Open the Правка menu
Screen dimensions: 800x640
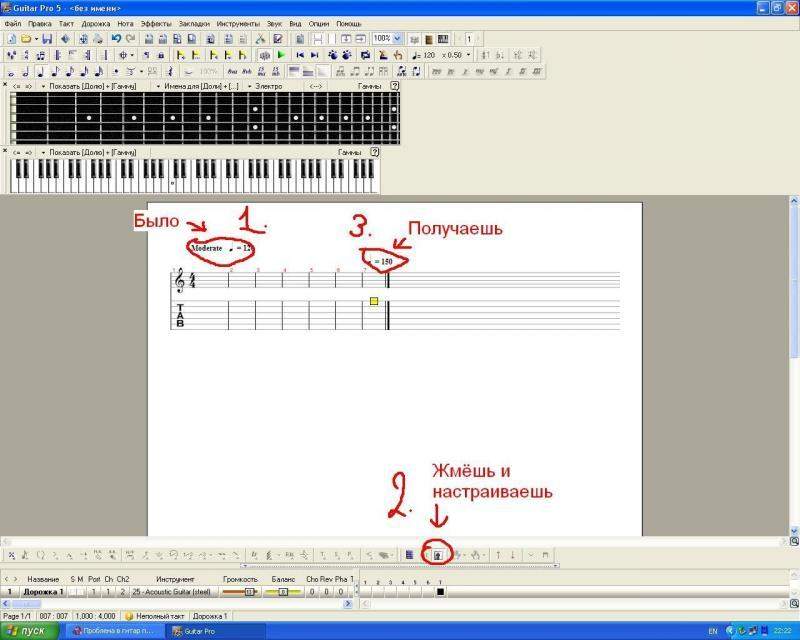pos(40,23)
